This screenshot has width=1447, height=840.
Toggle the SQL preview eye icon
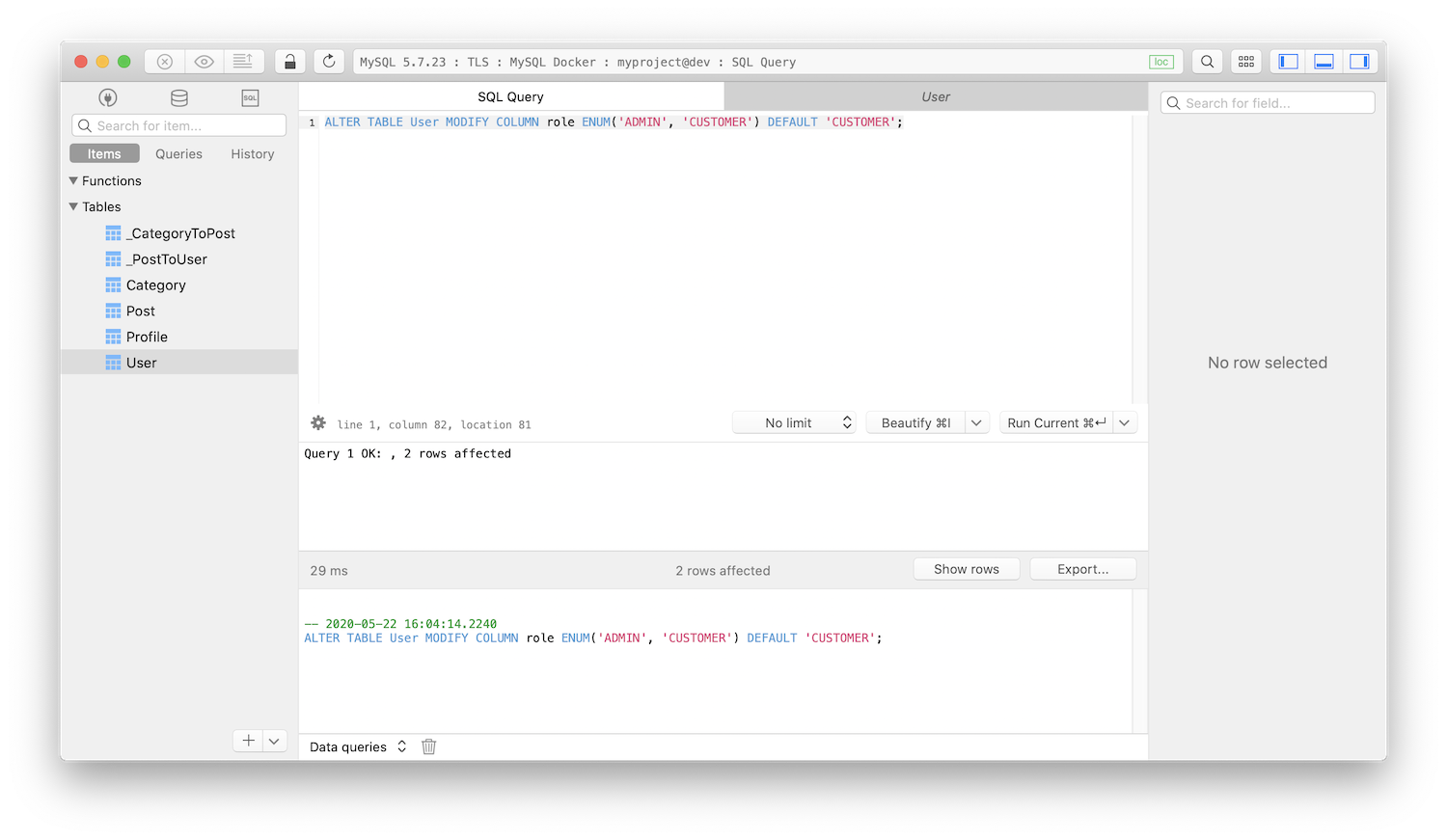[x=204, y=61]
